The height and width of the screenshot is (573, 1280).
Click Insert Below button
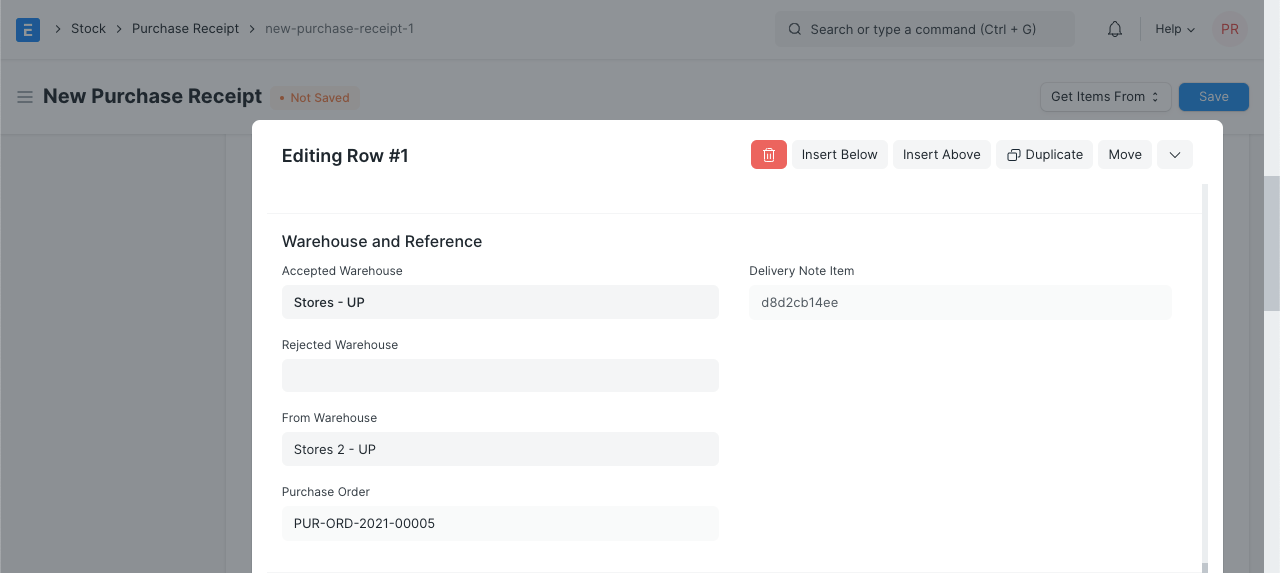pos(839,155)
